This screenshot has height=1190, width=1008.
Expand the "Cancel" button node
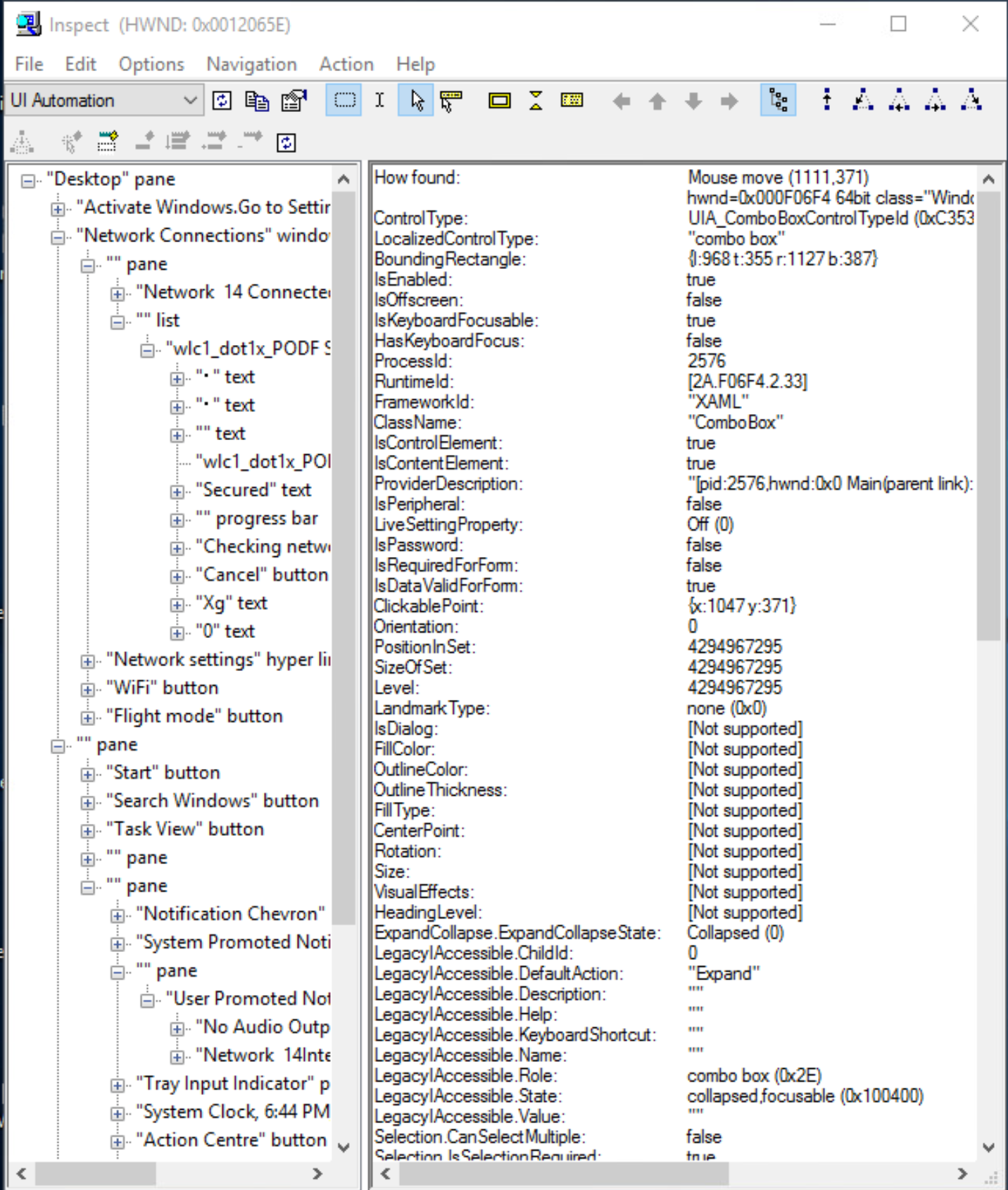click(177, 577)
